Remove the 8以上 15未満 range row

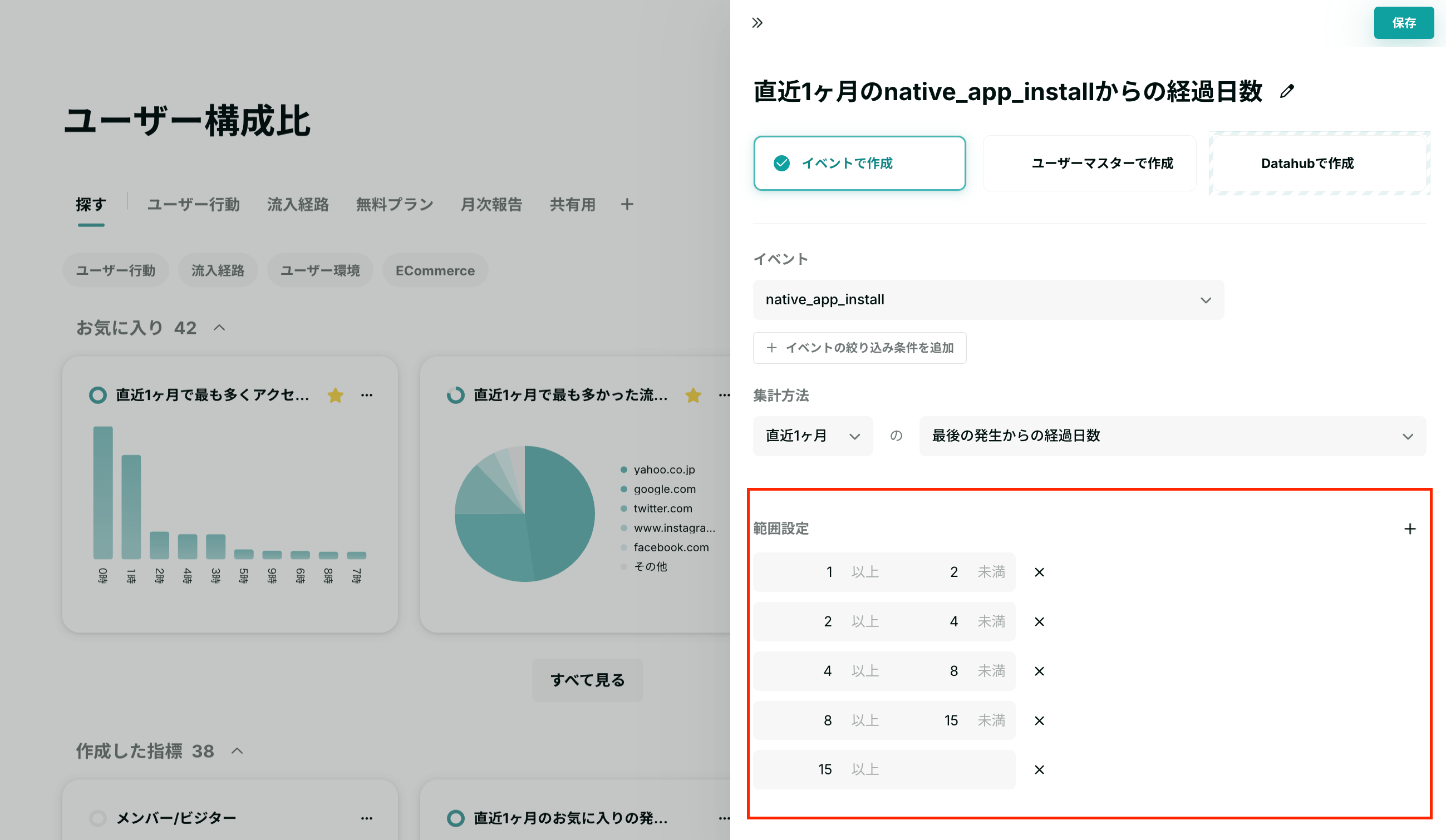tap(1039, 721)
